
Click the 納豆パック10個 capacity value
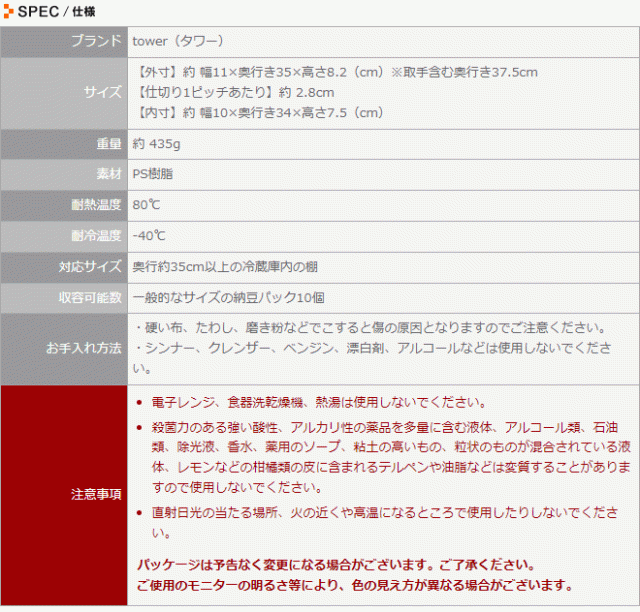point(228,298)
